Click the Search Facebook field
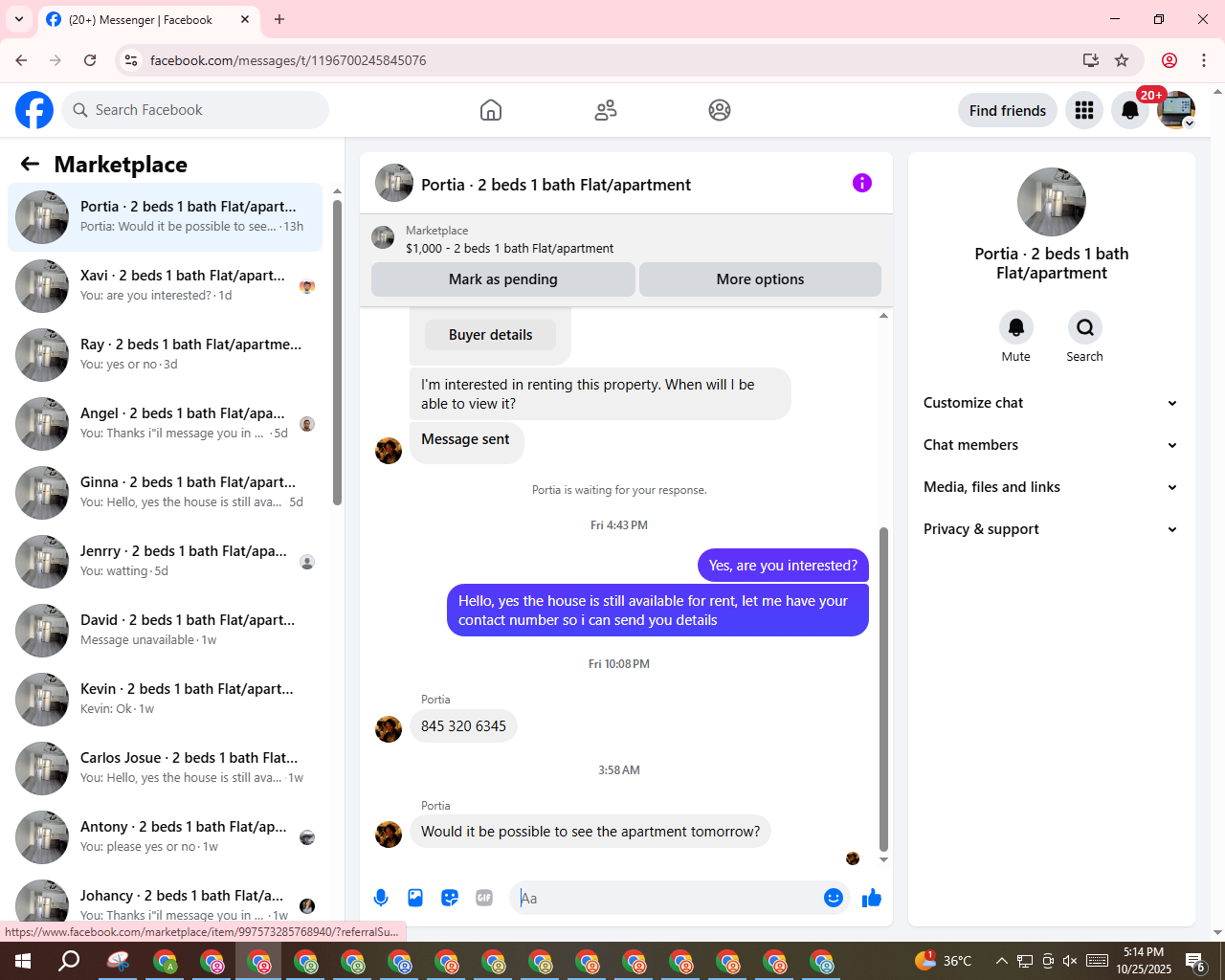The width and height of the screenshot is (1225, 980). pos(195,110)
